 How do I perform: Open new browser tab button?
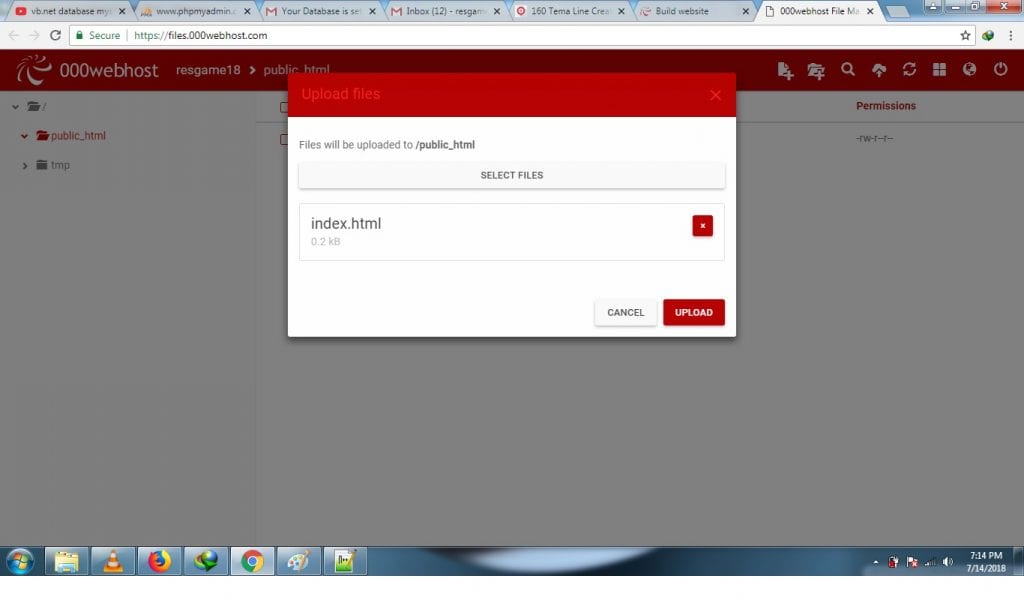897,12
